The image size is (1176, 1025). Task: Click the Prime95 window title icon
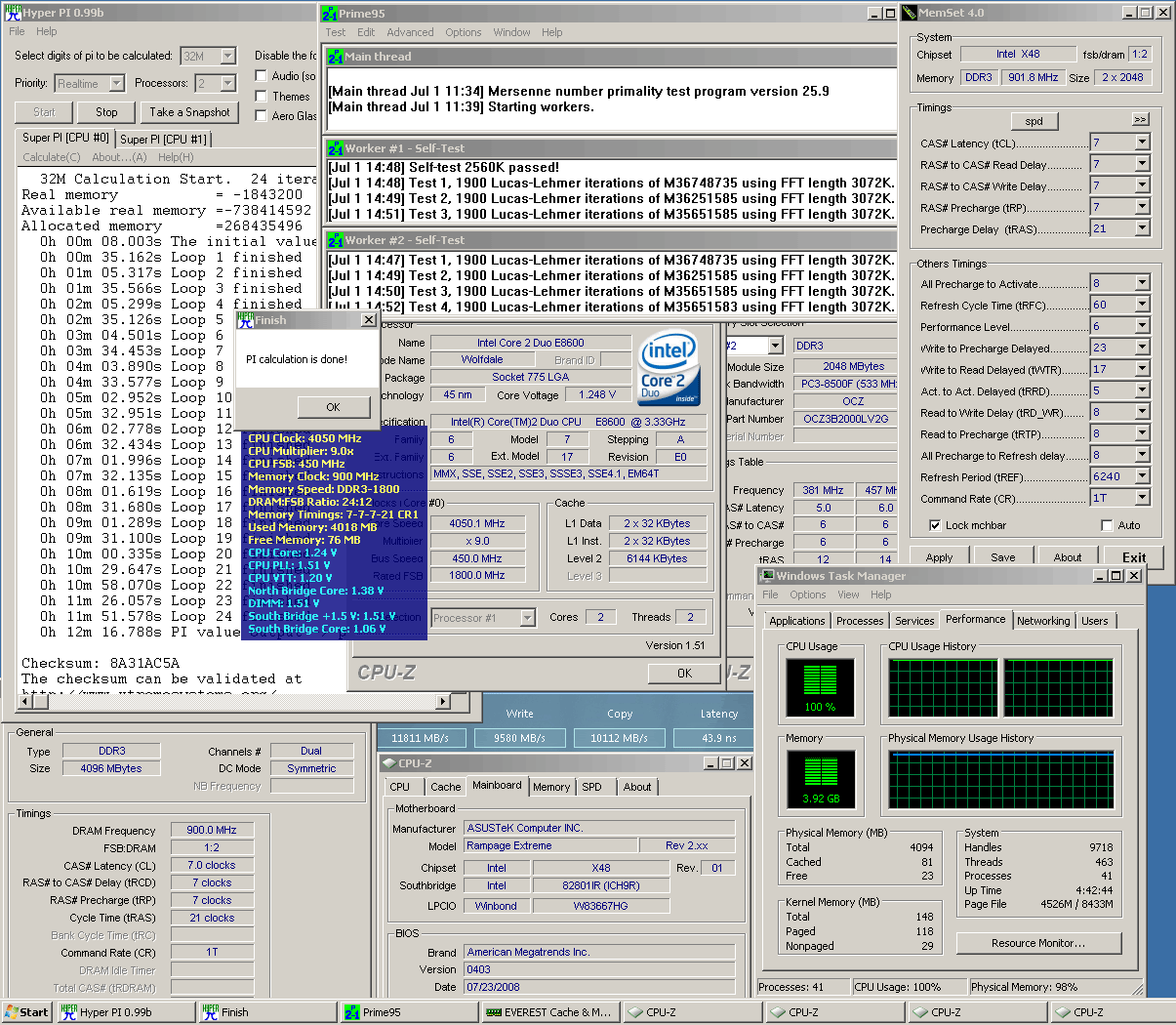click(330, 13)
